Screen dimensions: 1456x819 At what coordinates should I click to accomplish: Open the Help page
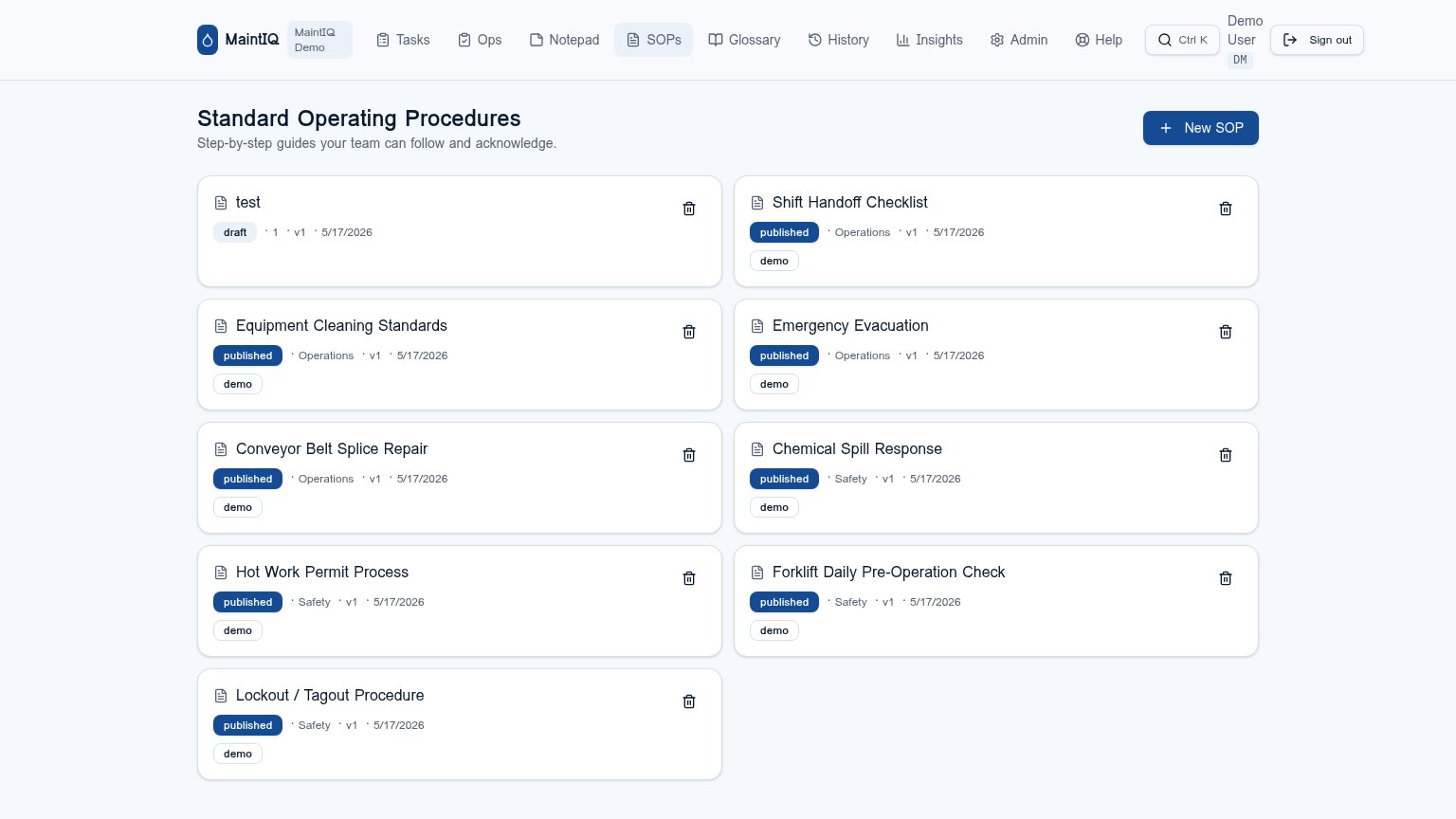pyautogui.click(x=1099, y=40)
